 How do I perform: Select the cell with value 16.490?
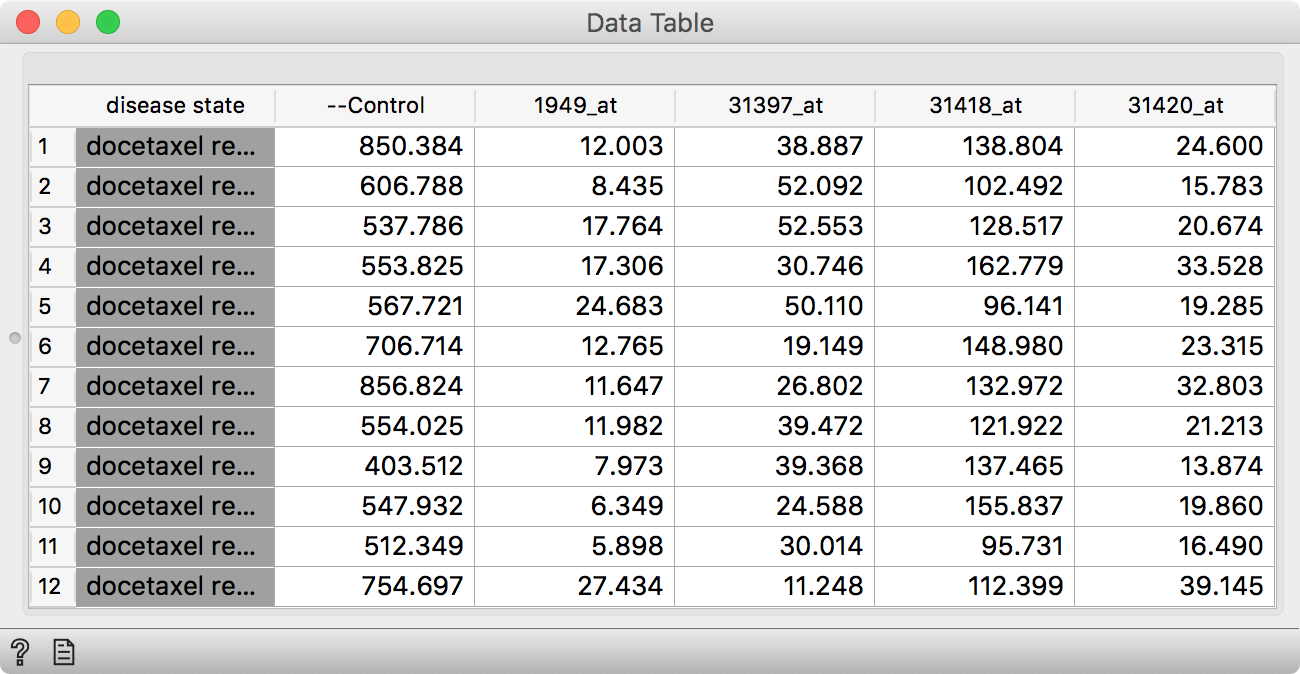[x=1175, y=546]
